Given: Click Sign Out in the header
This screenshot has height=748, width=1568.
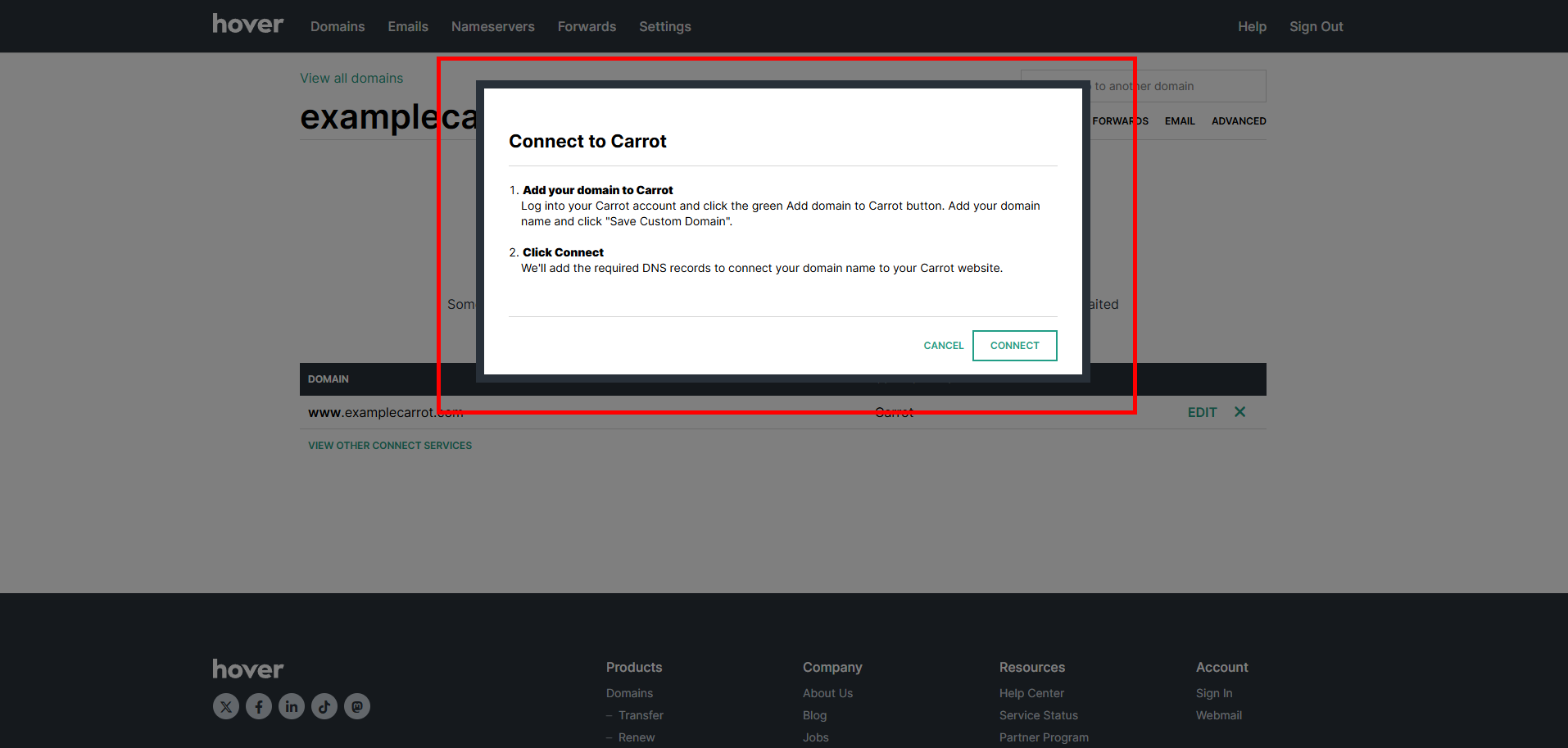Looking at the screenshot, I should coord(1316,26).
